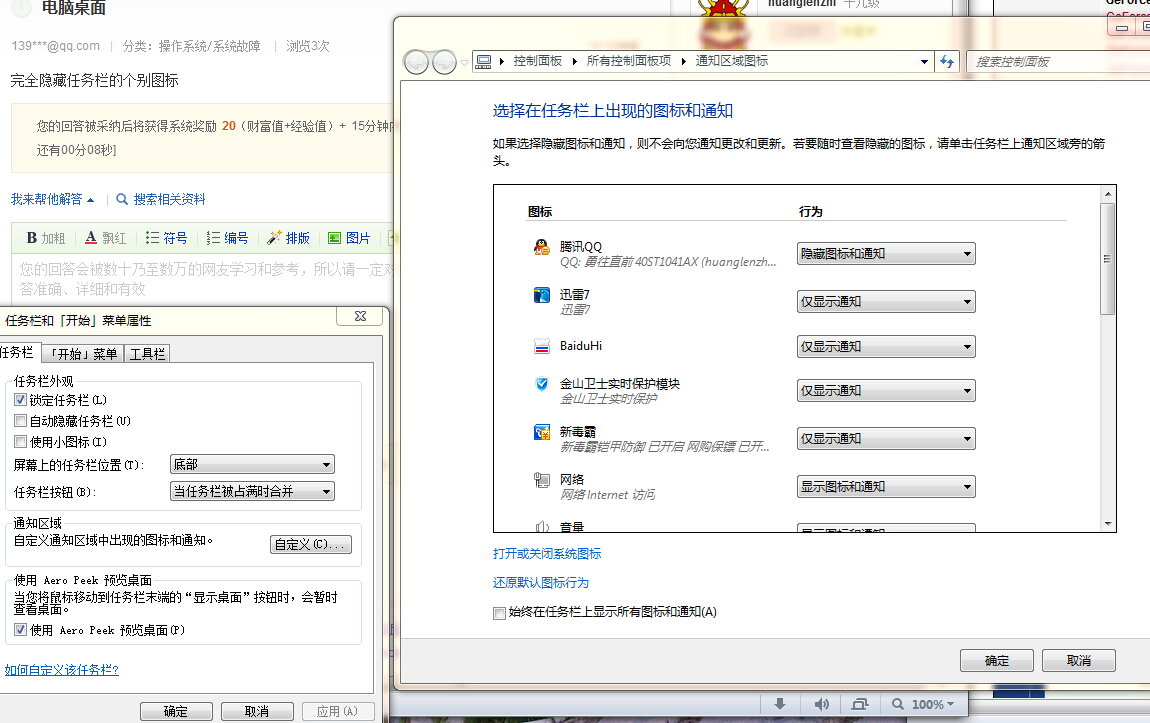Click the speaker icon in the bottom status bar
This screenshot has height=723, width=1150.
[x=821, y=704]
